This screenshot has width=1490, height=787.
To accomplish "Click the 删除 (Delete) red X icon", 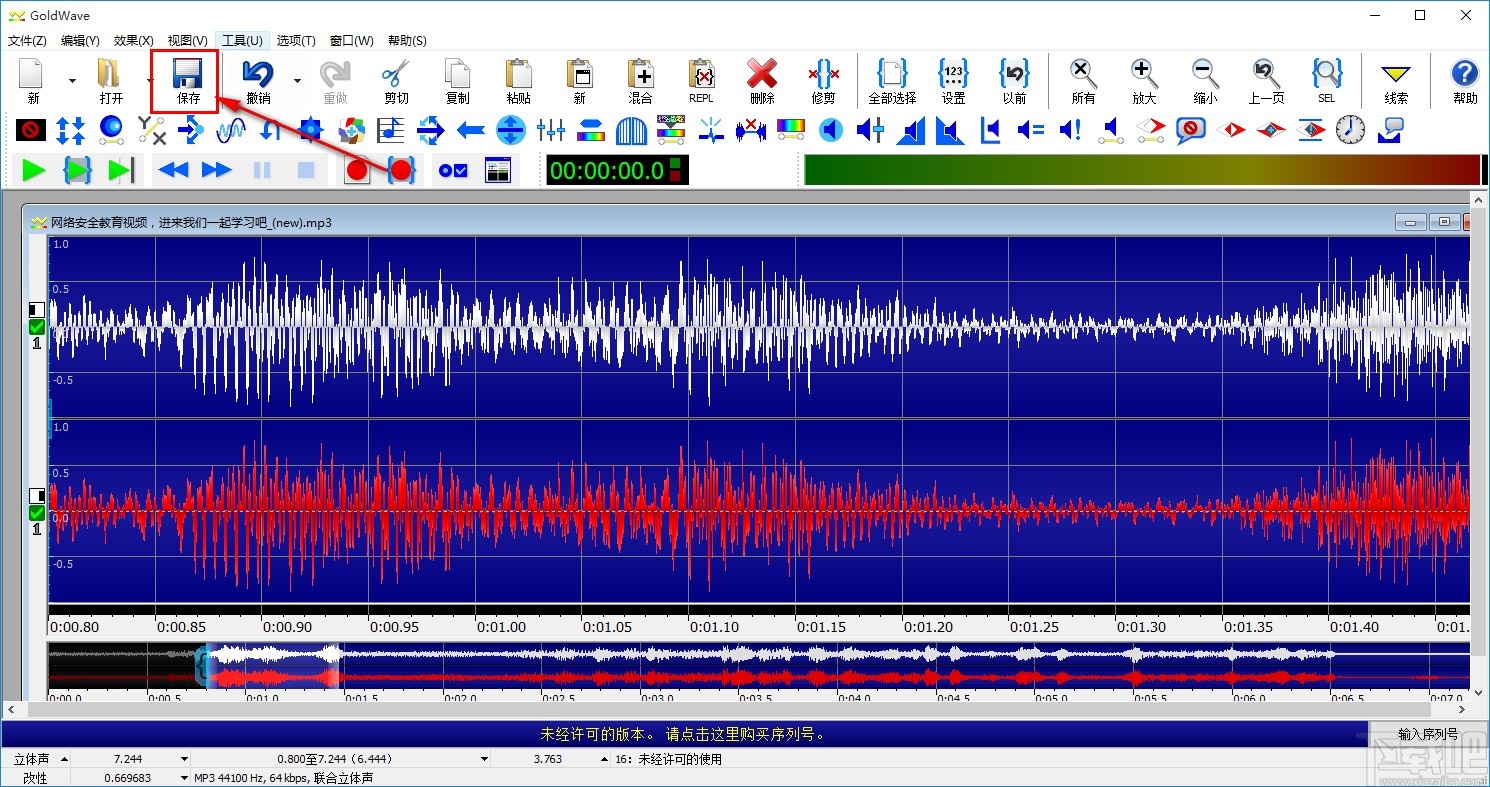I will [x=762, y=73].
